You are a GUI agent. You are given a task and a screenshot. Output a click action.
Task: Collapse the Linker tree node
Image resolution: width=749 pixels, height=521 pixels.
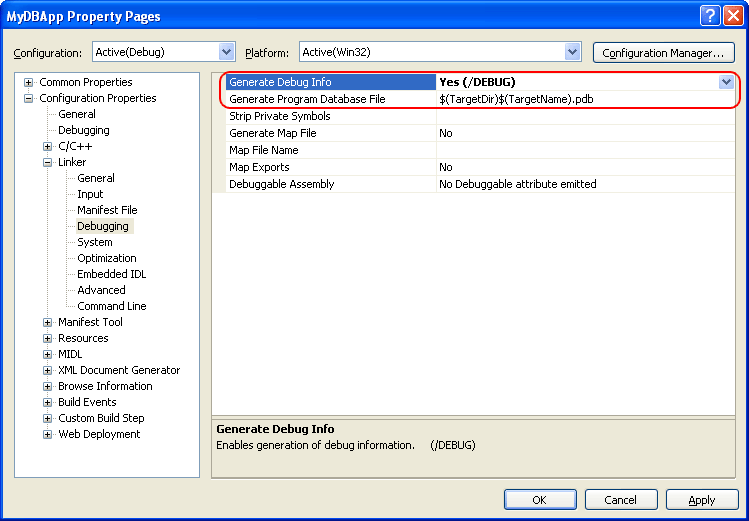tap(47, 162)
